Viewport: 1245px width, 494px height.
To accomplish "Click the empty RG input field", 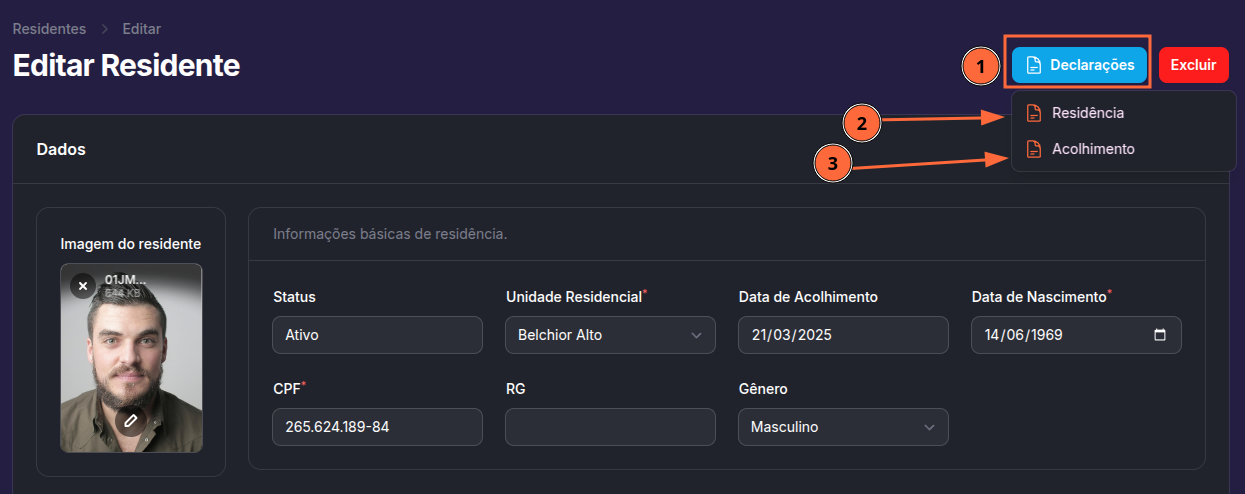I will pos(610,427).
